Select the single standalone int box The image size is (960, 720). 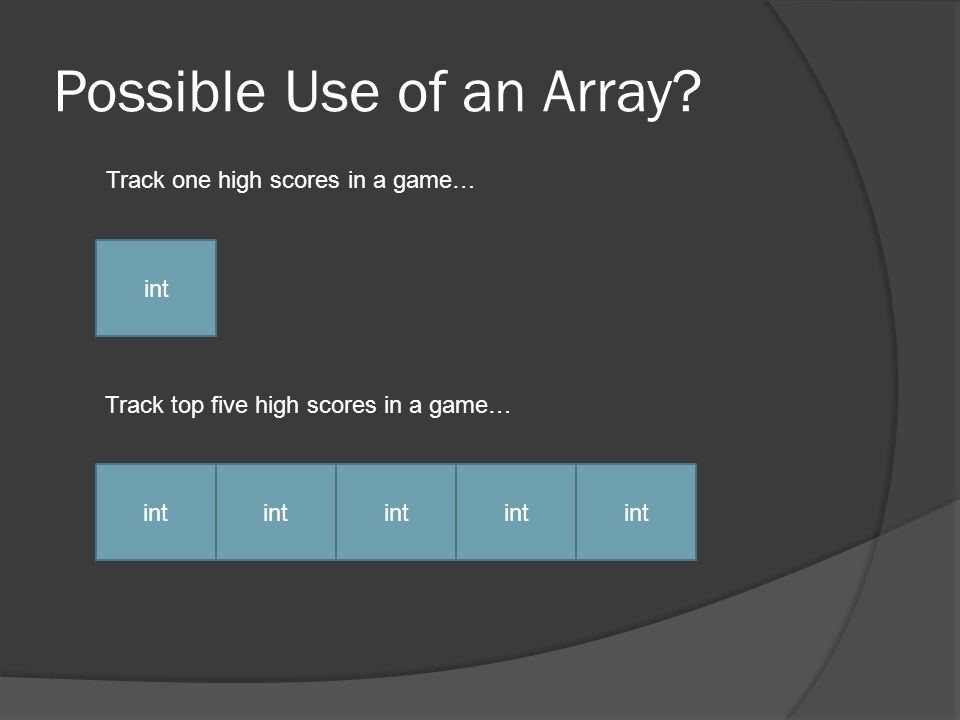coord(156,288)
